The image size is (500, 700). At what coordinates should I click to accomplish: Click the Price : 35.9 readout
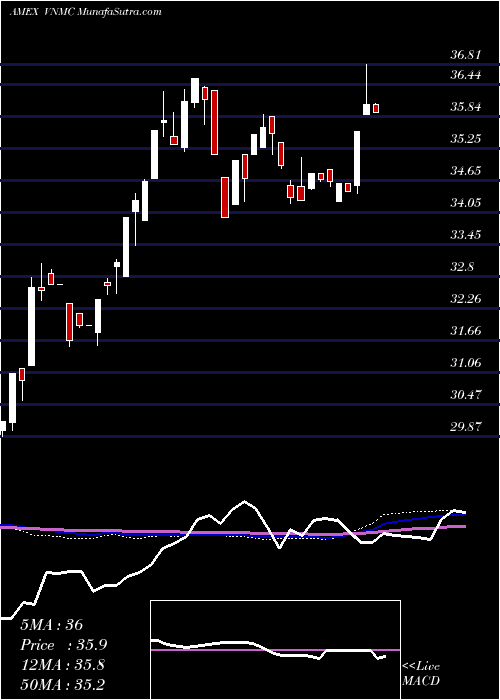[64, 645]
